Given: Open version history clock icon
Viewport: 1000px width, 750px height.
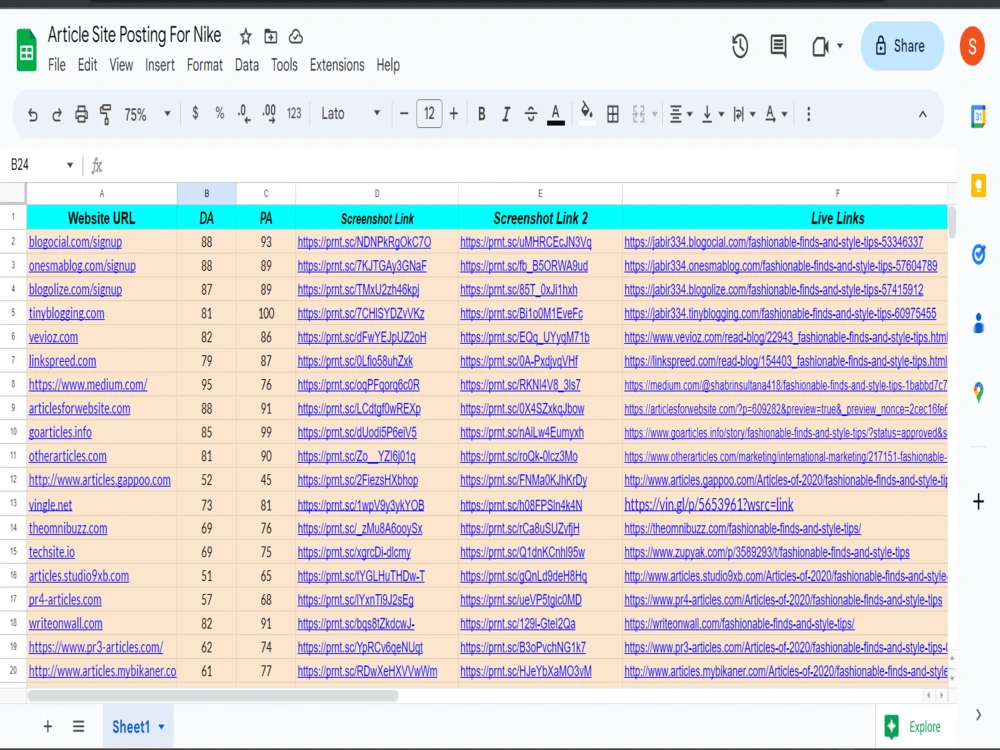Looking at the screenshot, I should click(740, 46).
